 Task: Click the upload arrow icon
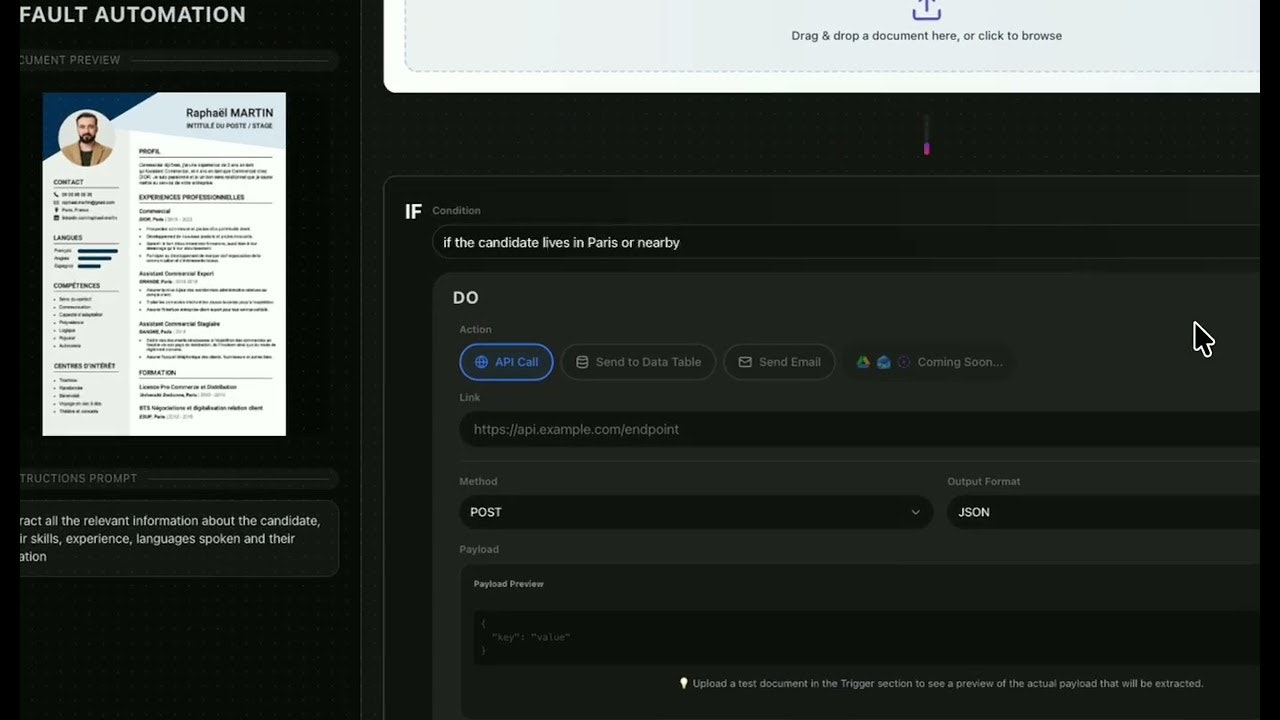click(x=926, y=9)
